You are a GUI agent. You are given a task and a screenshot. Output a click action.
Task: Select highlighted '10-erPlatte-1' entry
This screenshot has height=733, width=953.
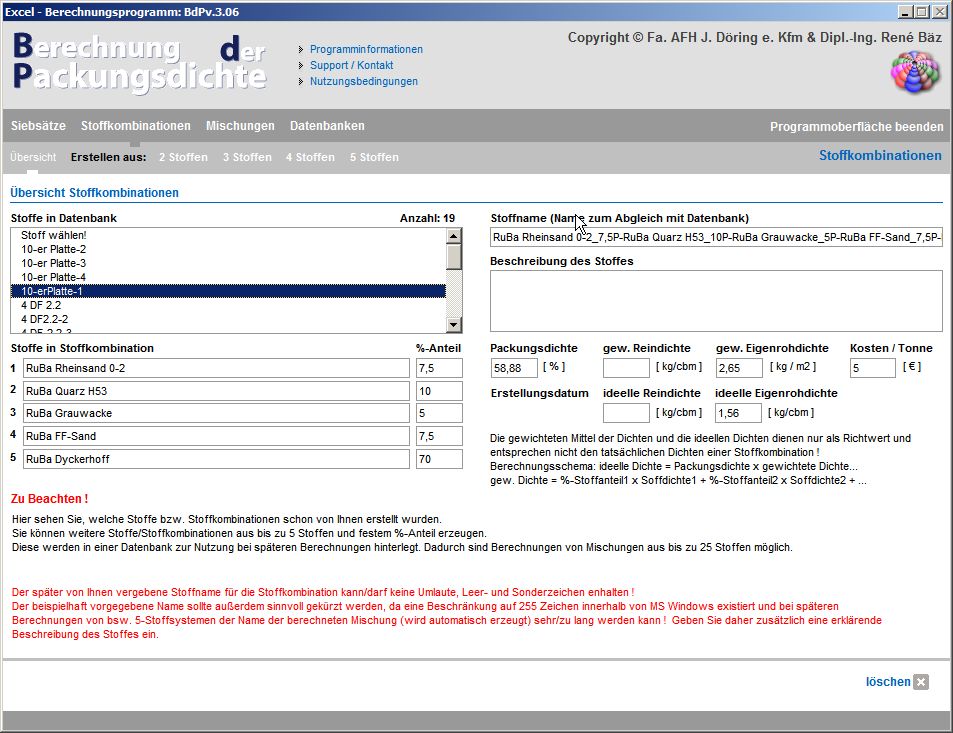[228, 291]
